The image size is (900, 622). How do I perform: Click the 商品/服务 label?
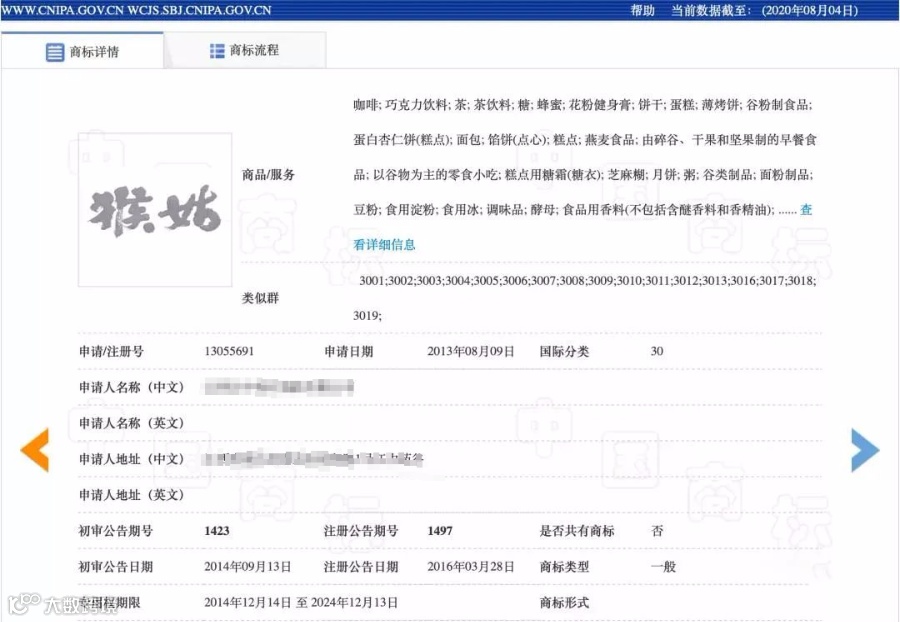click(x=268, y=174)
